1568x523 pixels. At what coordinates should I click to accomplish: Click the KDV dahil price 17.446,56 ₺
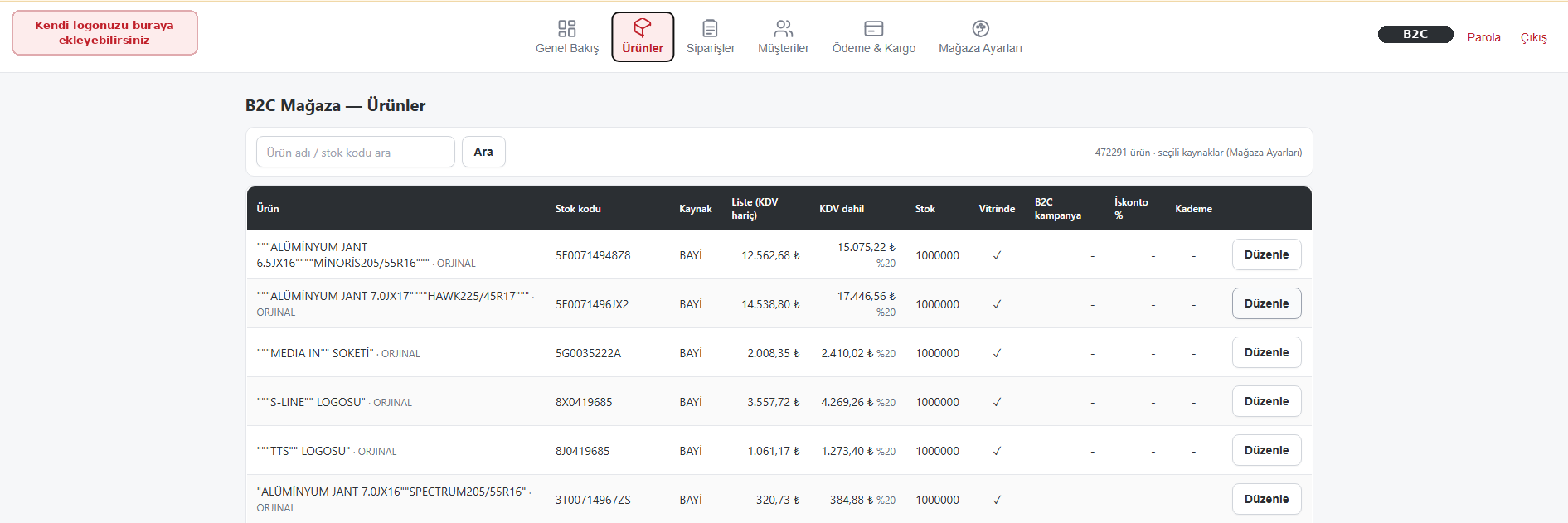867,296
